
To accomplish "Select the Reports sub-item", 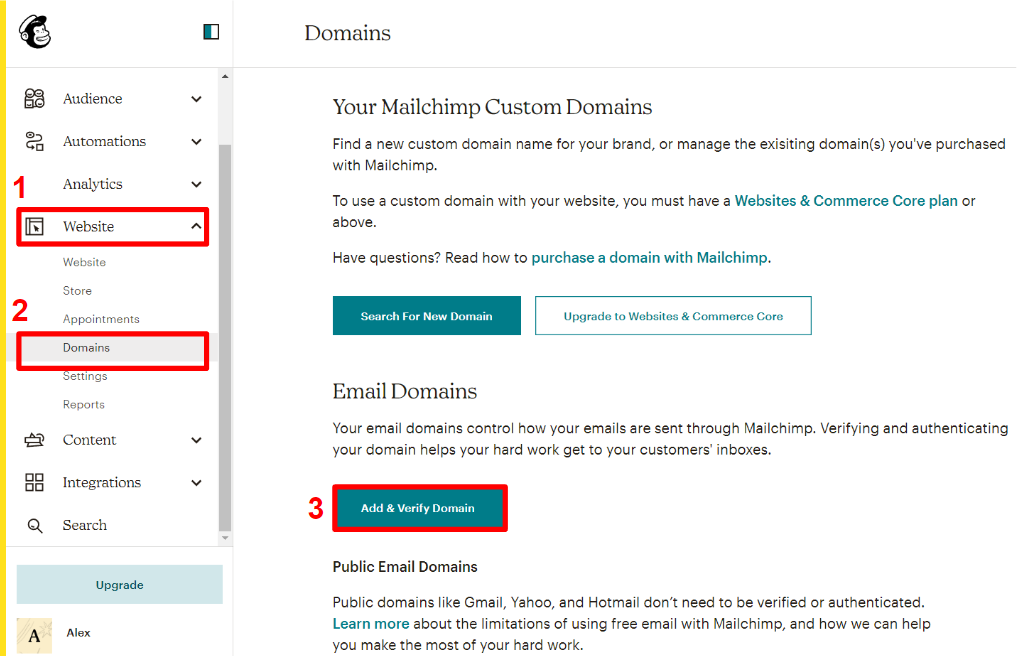I will pyautogui.click(x=83, y=405).
